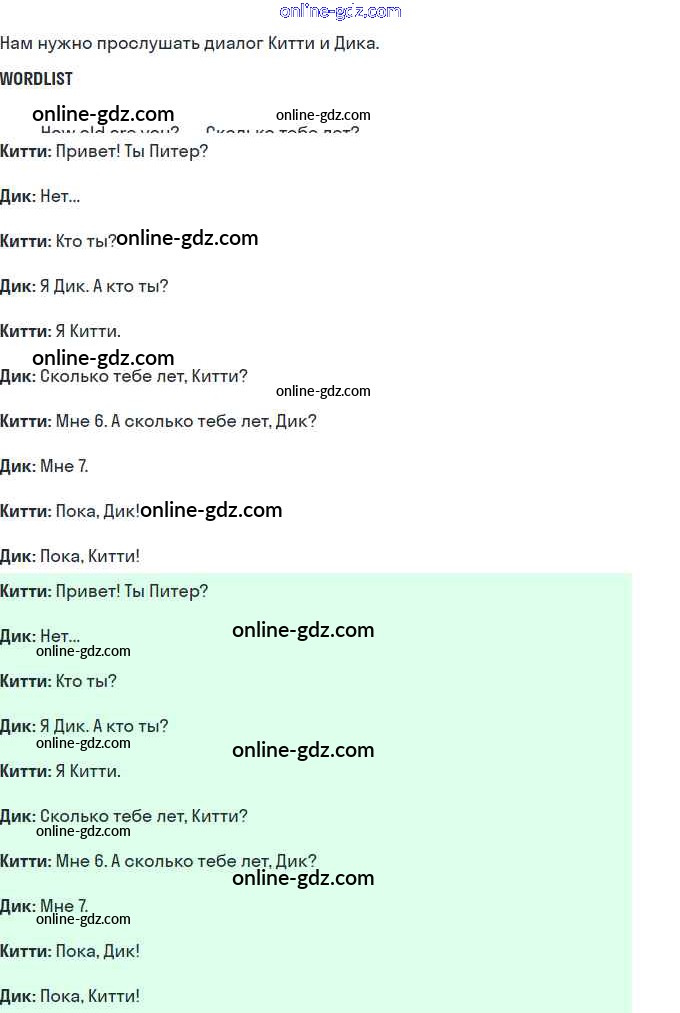Click the partially hidden 'How old are you?' line

(110, 130)
